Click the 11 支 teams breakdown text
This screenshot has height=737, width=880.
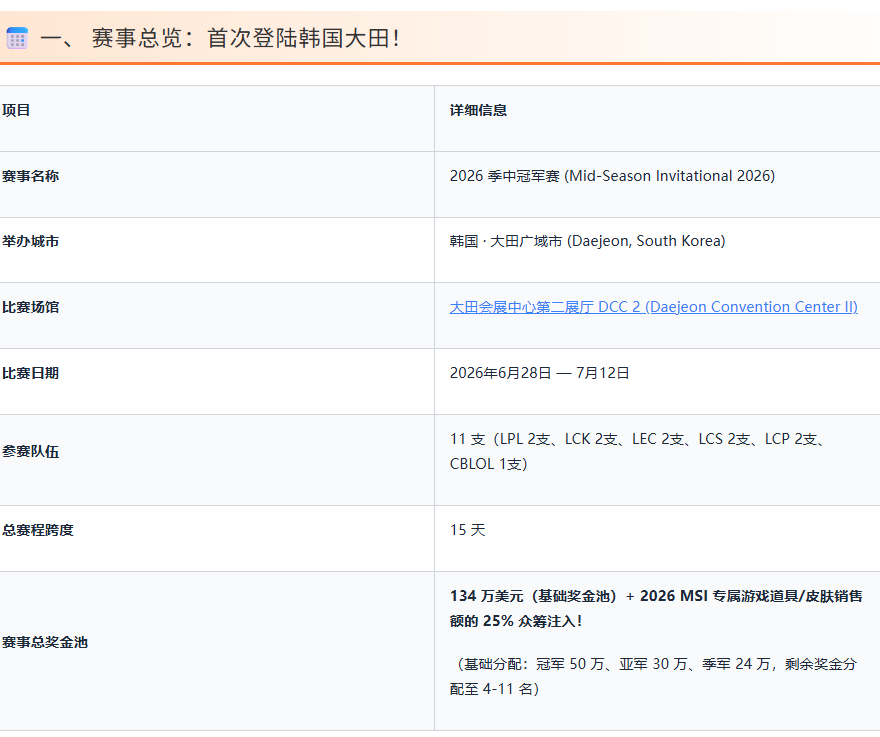click(639, 451)
